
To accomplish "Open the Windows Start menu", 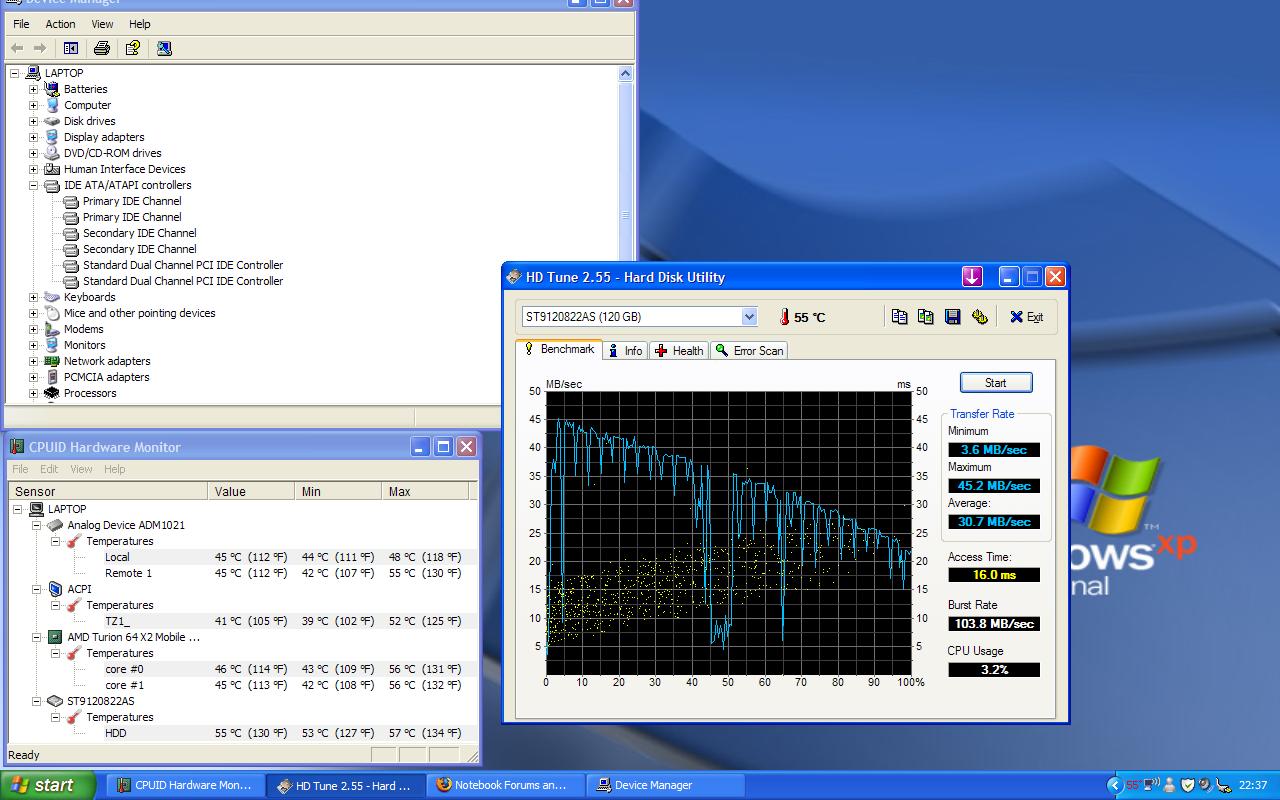I will tap(48, 785).
